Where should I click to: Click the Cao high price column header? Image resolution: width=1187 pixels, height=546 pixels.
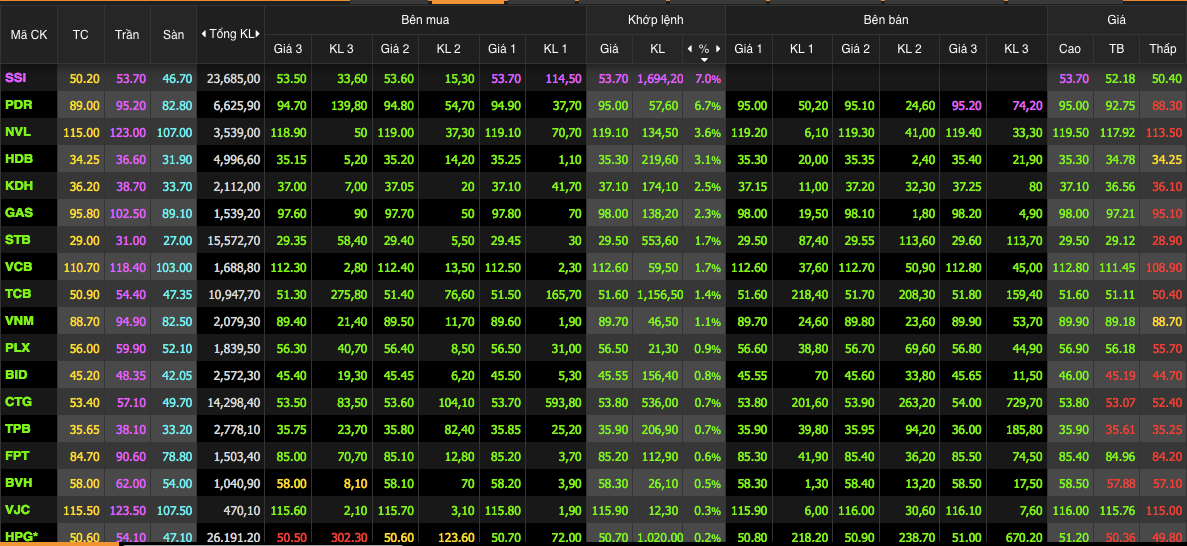coord(1069,48)
